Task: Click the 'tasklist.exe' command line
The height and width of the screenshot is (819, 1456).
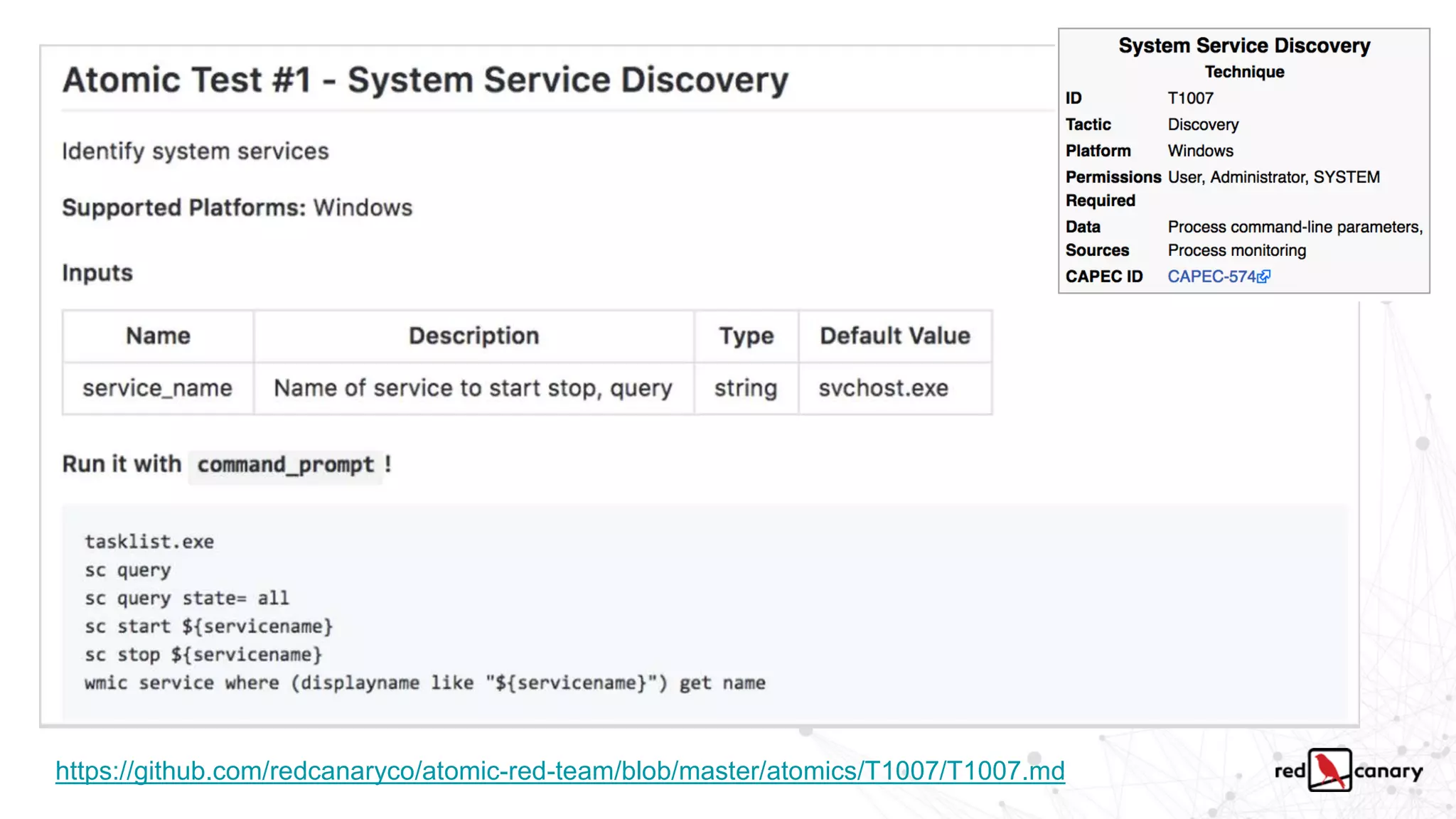Action: [x=149, y=542]
